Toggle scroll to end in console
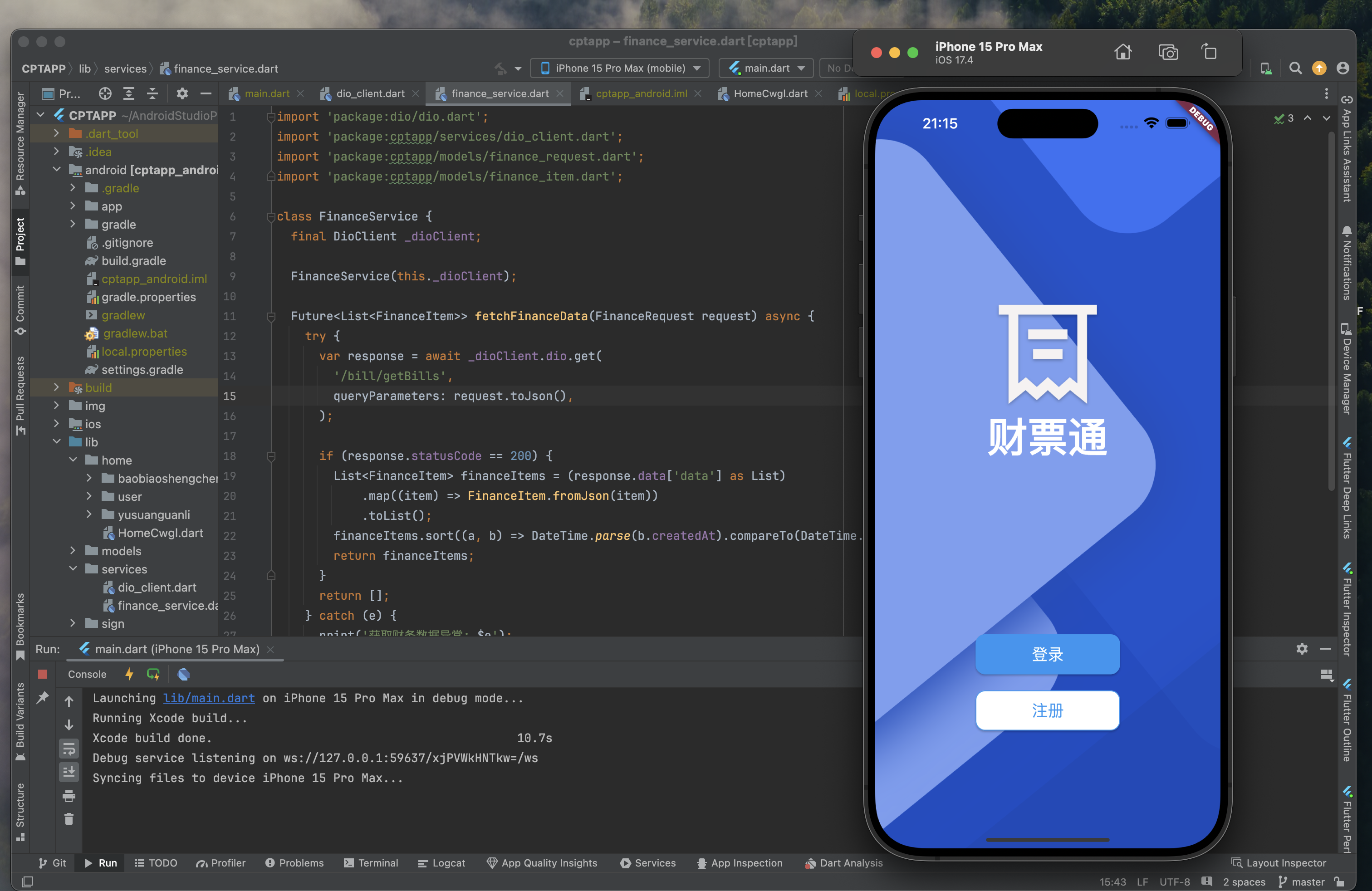1372x891 pixels. click(x=69, y=772)
